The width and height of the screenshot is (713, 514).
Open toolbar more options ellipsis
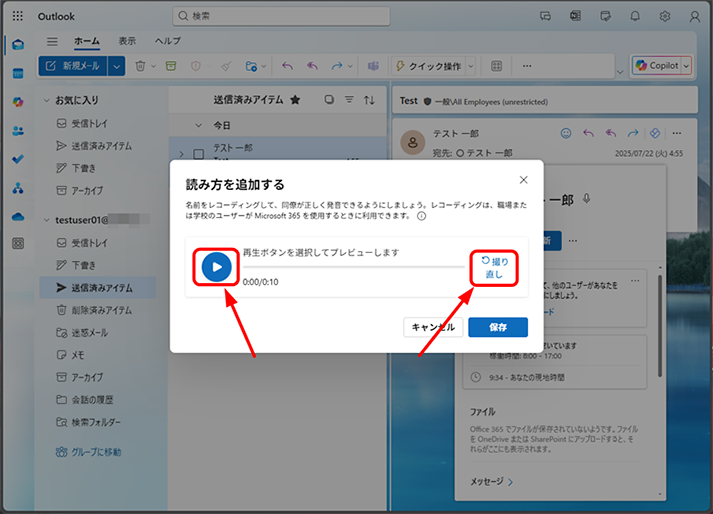tap(527, 66)
